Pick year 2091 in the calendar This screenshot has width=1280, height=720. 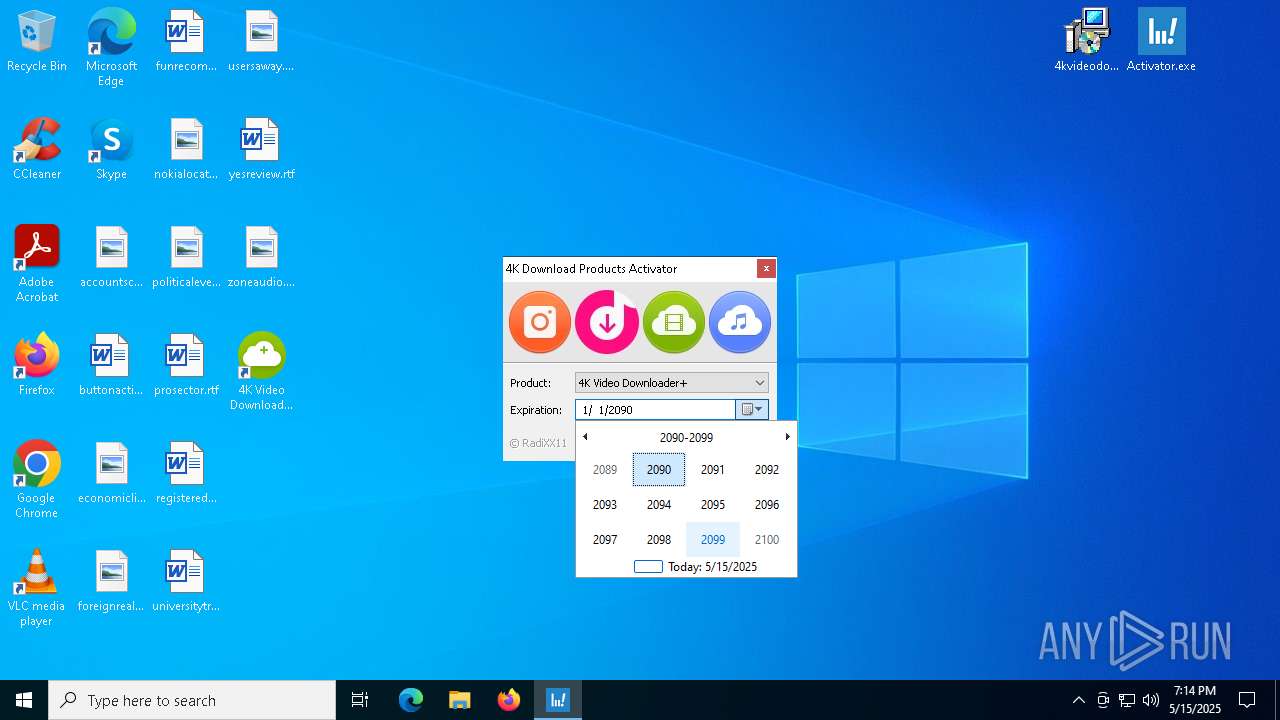[713, 470]
